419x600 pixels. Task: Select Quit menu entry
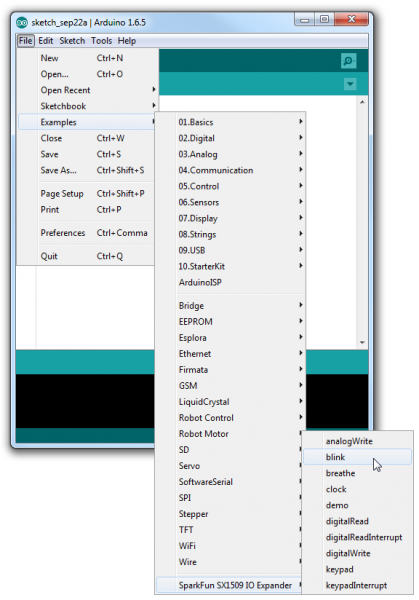[x=86, y=256]
